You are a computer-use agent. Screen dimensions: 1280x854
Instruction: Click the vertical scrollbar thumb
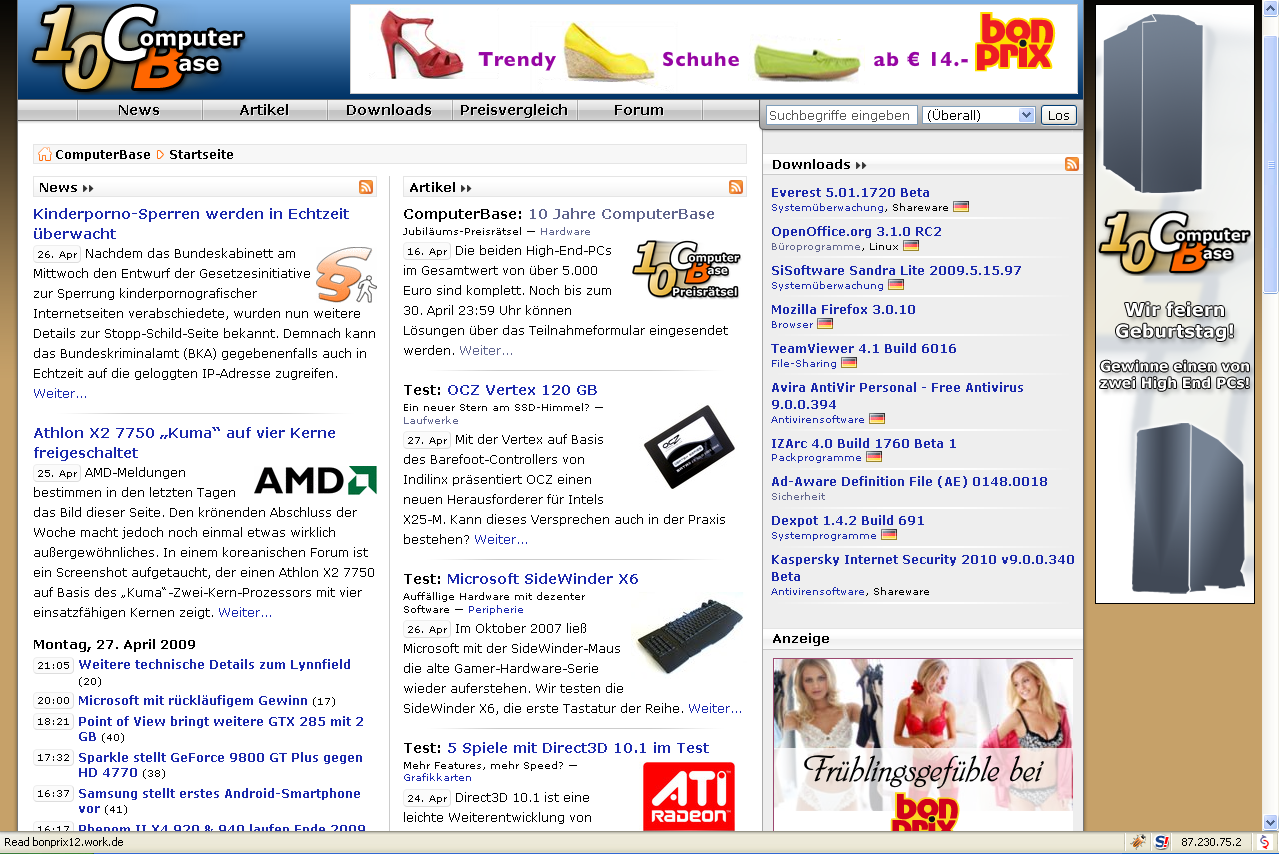(x=1271, y=163)
